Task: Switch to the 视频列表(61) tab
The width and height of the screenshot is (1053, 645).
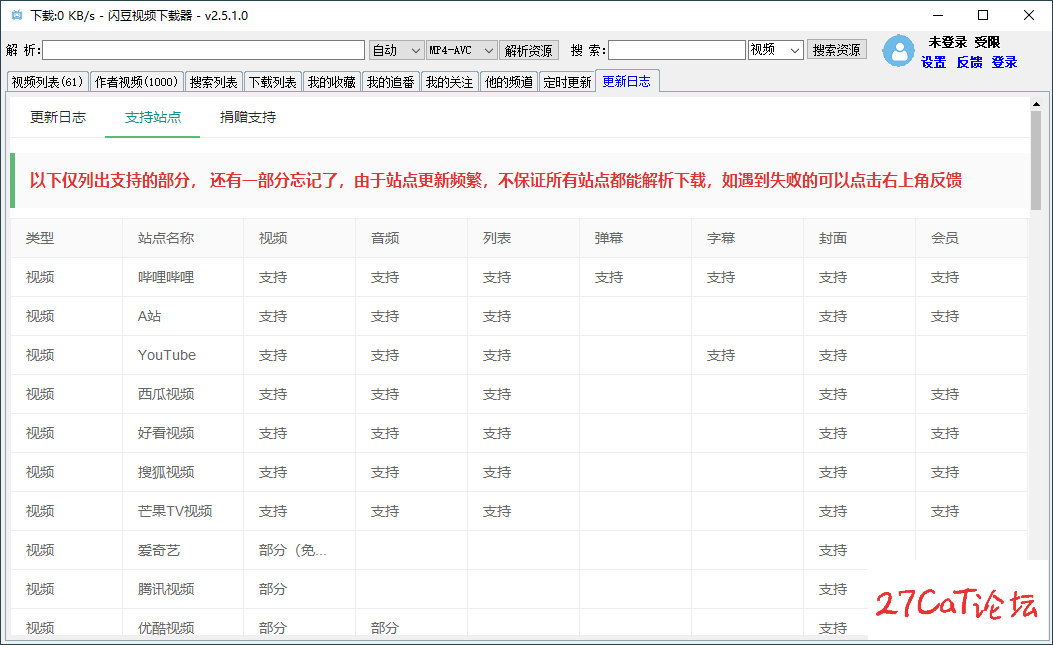Action: coord(47,82)
